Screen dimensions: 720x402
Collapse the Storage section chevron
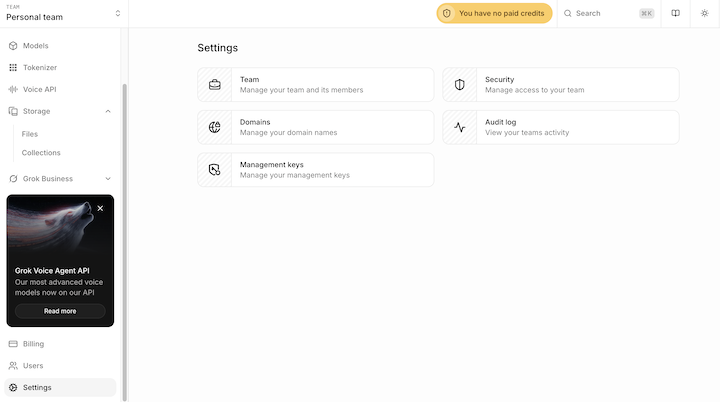pyautogui.click(x=108, y=111)
